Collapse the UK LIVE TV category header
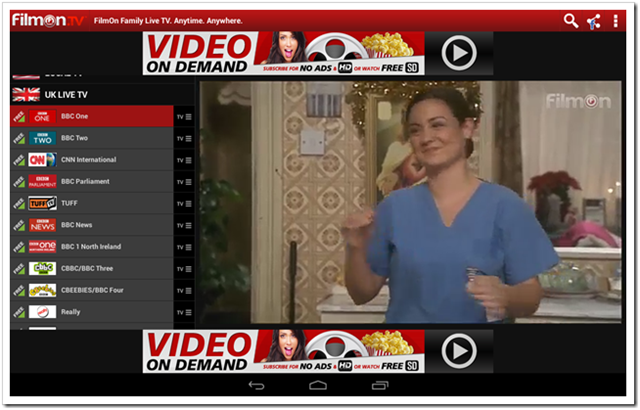The height and width of the screenshot is (410, 640). point(102,95)
